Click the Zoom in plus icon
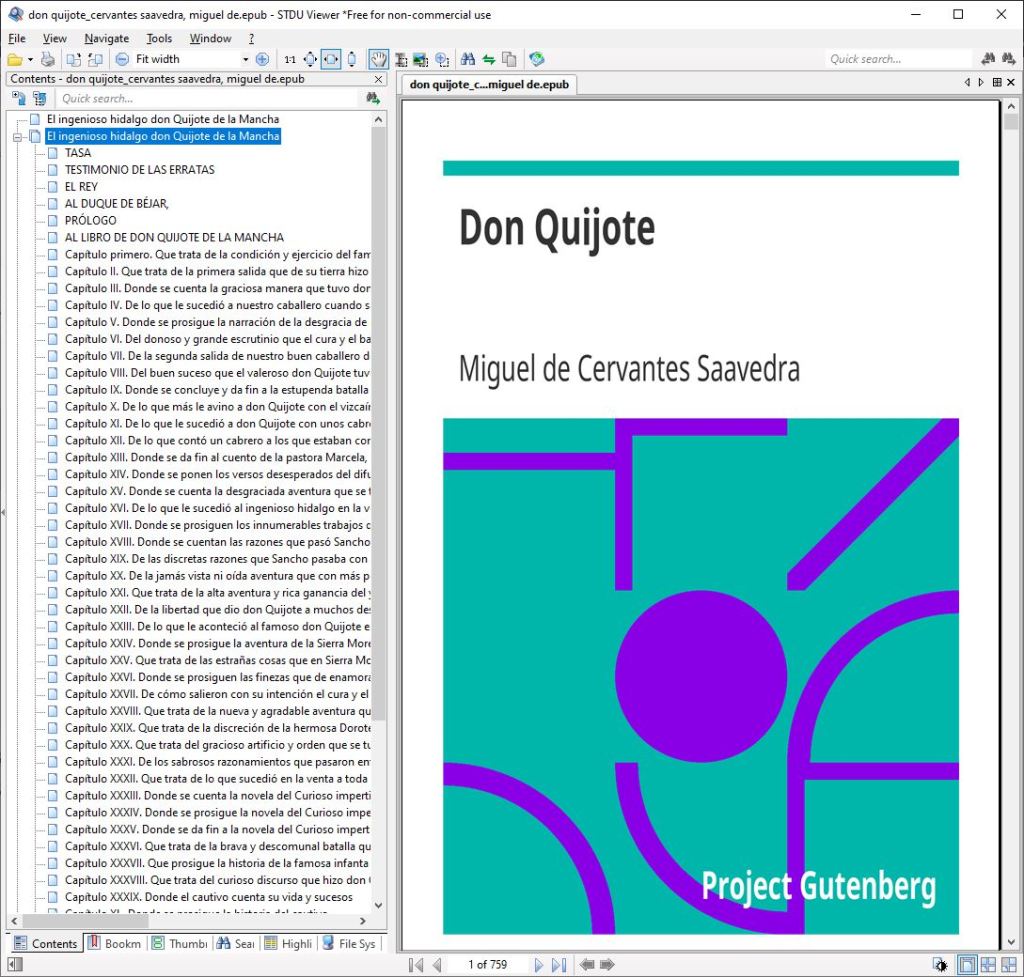The image size is (1024, 977). click(262, 59)
